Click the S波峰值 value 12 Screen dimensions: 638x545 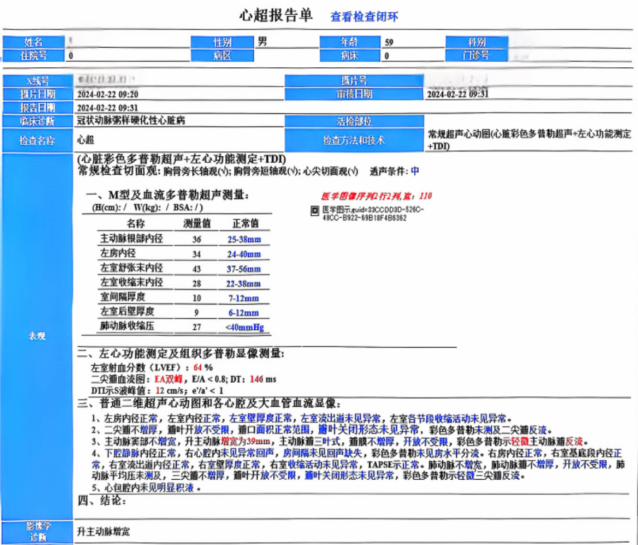coord(160,391)
